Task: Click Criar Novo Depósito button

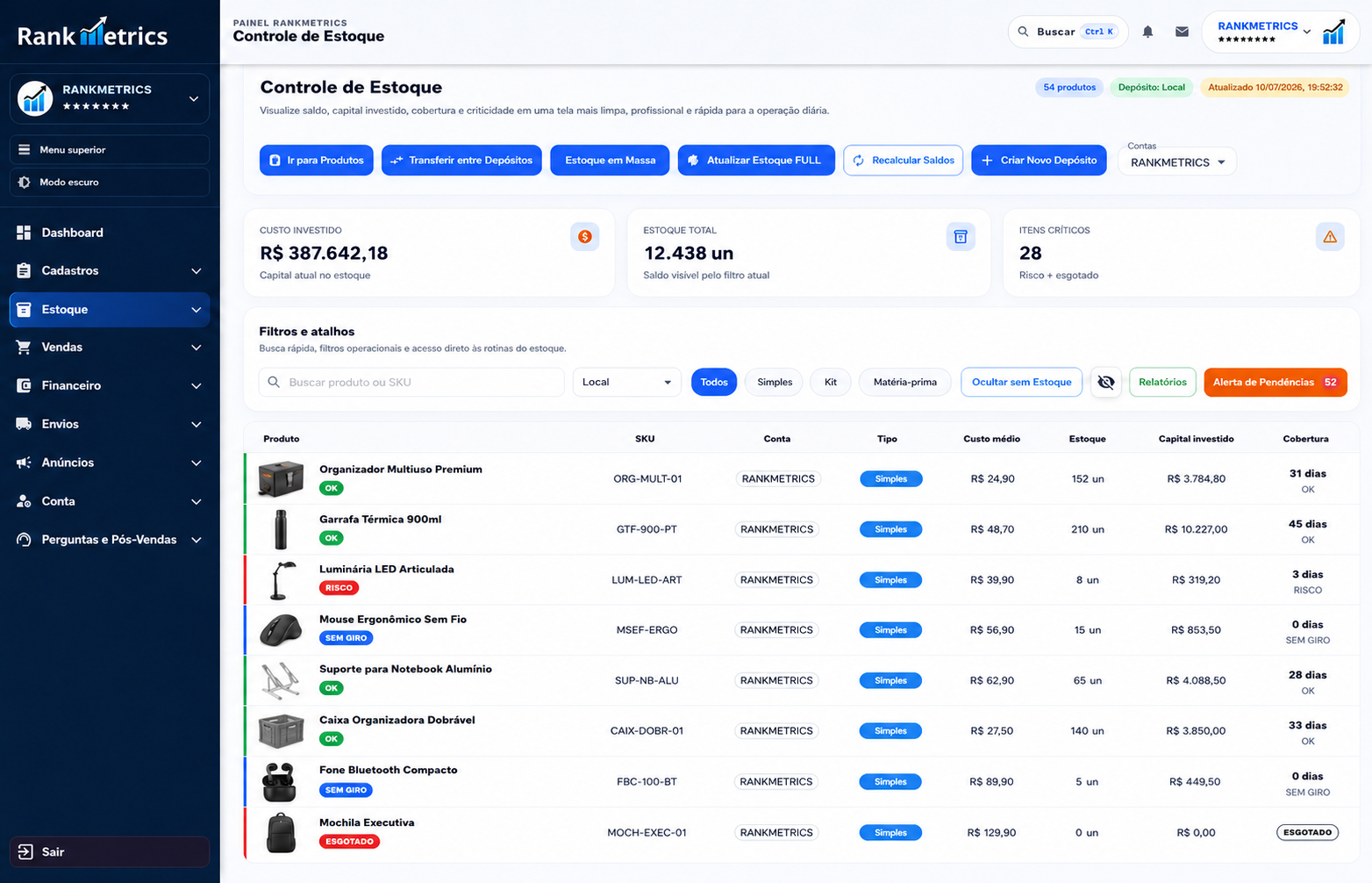Action: point(1040,161)
